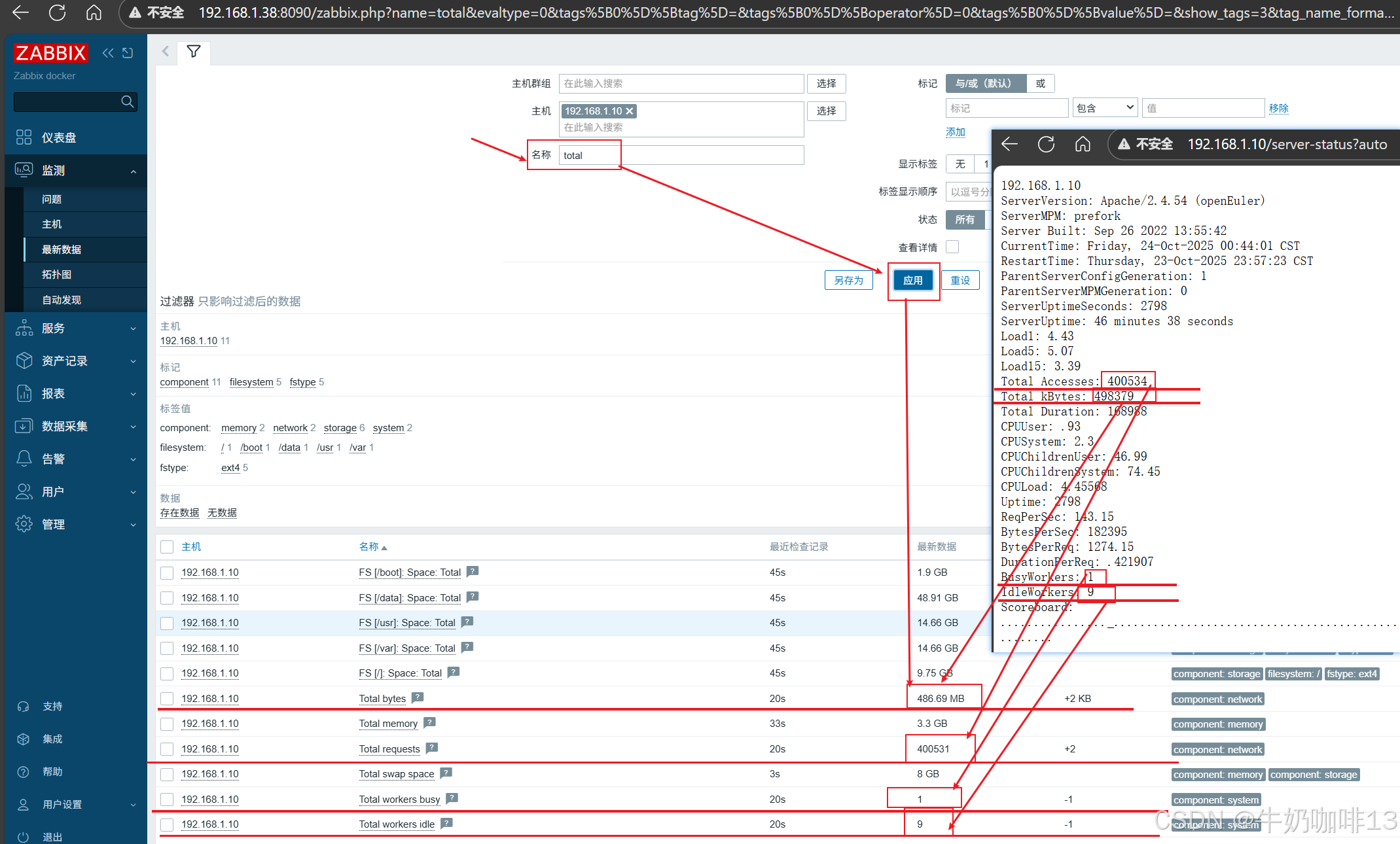Click help icon next to Total bytes

(418, 697)
